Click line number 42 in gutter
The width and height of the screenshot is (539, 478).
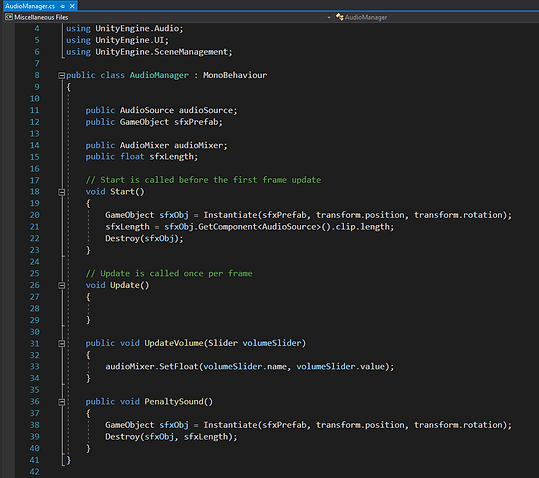pos(34,472)
